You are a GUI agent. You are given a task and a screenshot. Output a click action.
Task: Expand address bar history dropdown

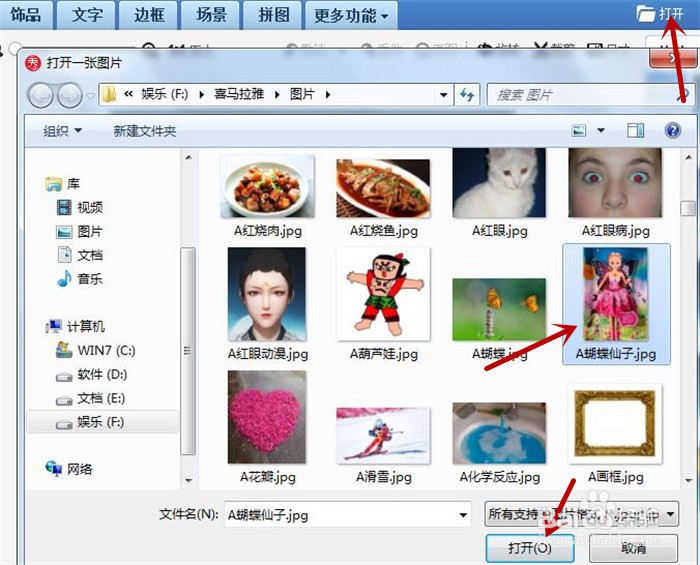tap(443, 95)
